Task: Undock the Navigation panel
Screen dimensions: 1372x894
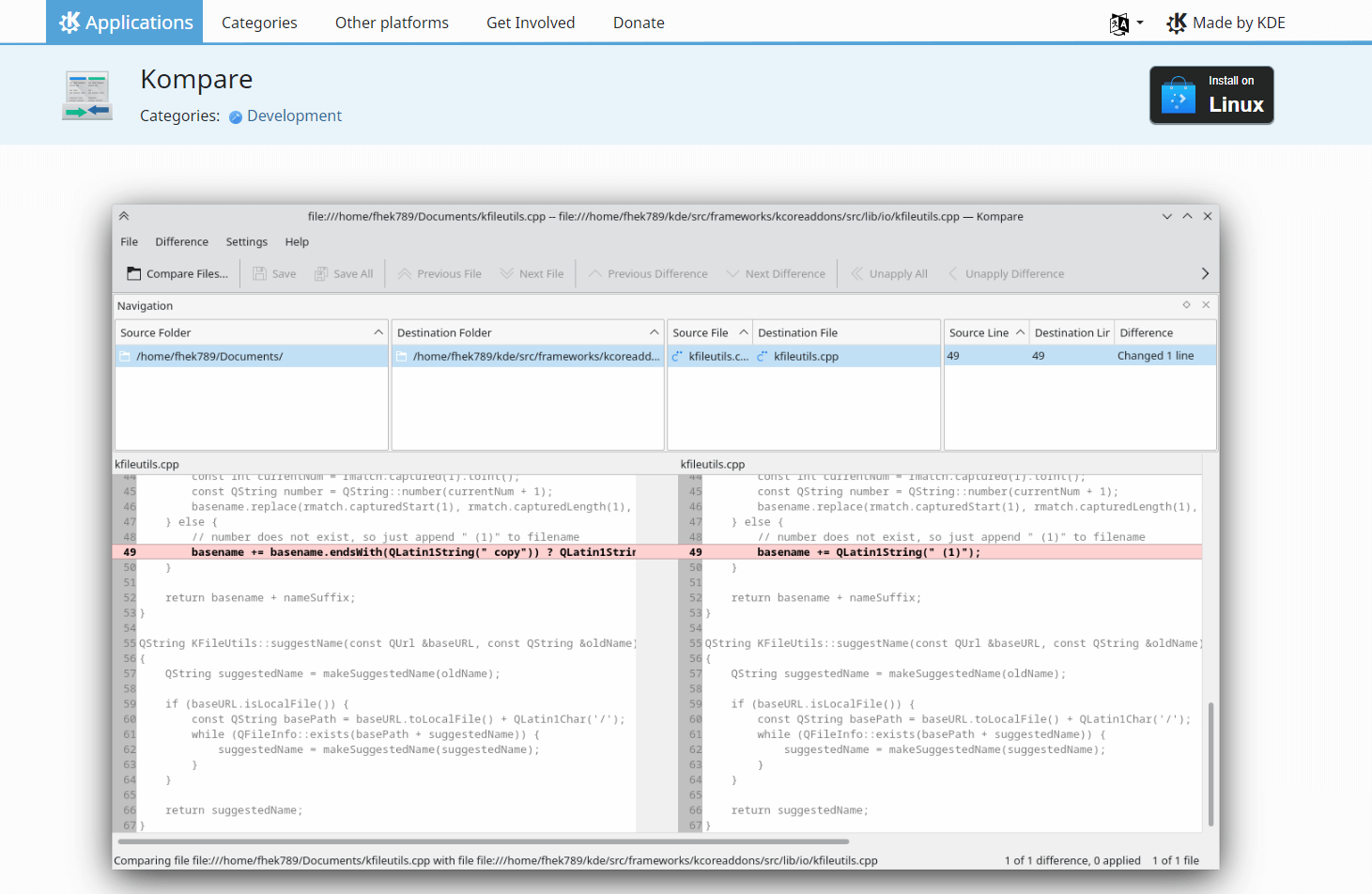Action: [x=1186, y=304]
